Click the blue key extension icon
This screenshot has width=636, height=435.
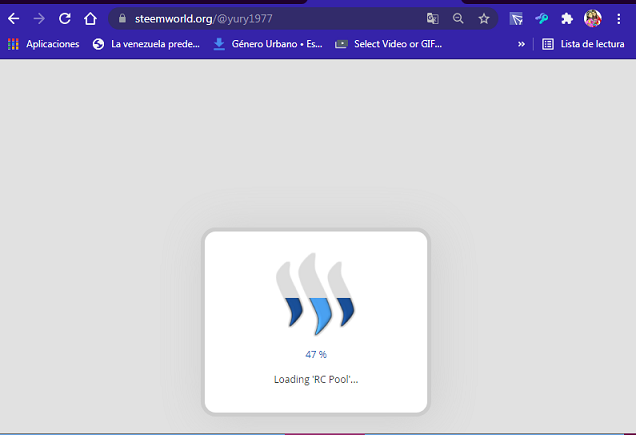click(x=541, y=19)
